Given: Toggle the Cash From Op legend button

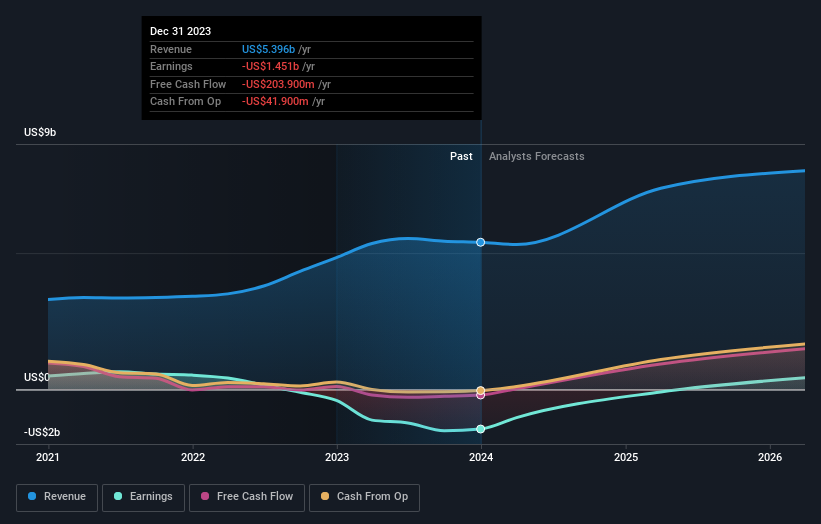Looking at the screenshot, I should click(x=364, y=497).
